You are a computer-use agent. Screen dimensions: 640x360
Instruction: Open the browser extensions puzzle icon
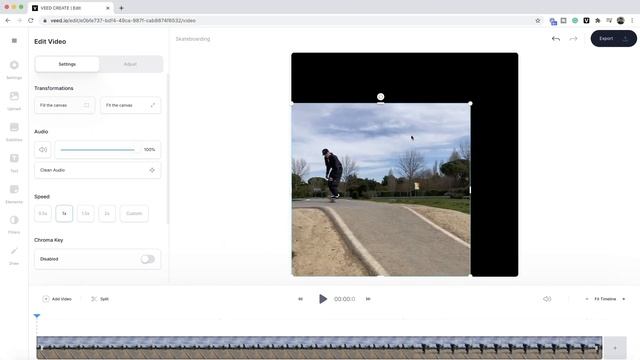pos(598,20)
